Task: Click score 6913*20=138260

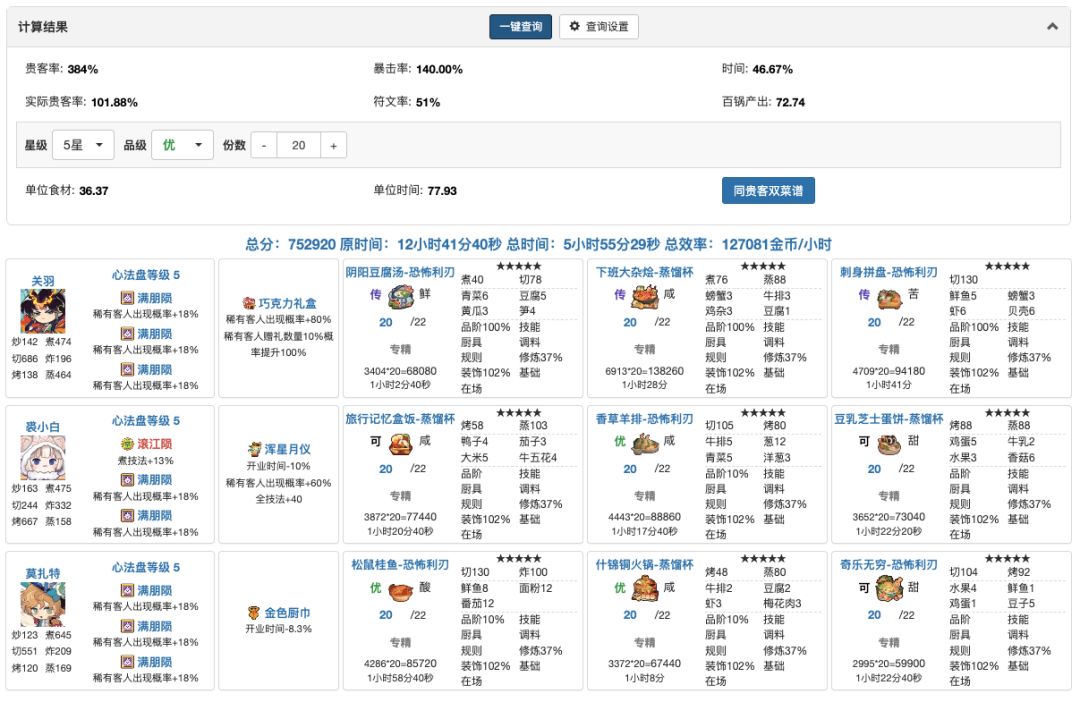Action: click(645, 371)
